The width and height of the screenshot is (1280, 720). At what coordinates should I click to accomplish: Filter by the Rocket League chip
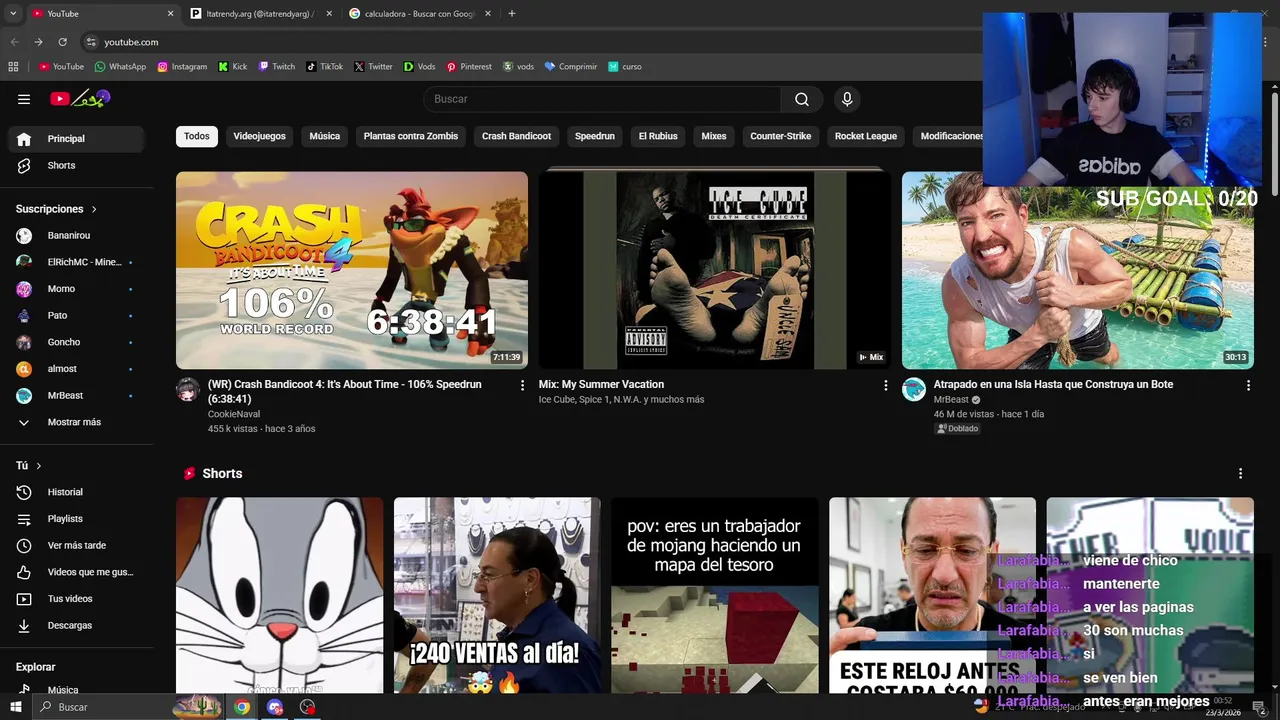coord(866,136)
